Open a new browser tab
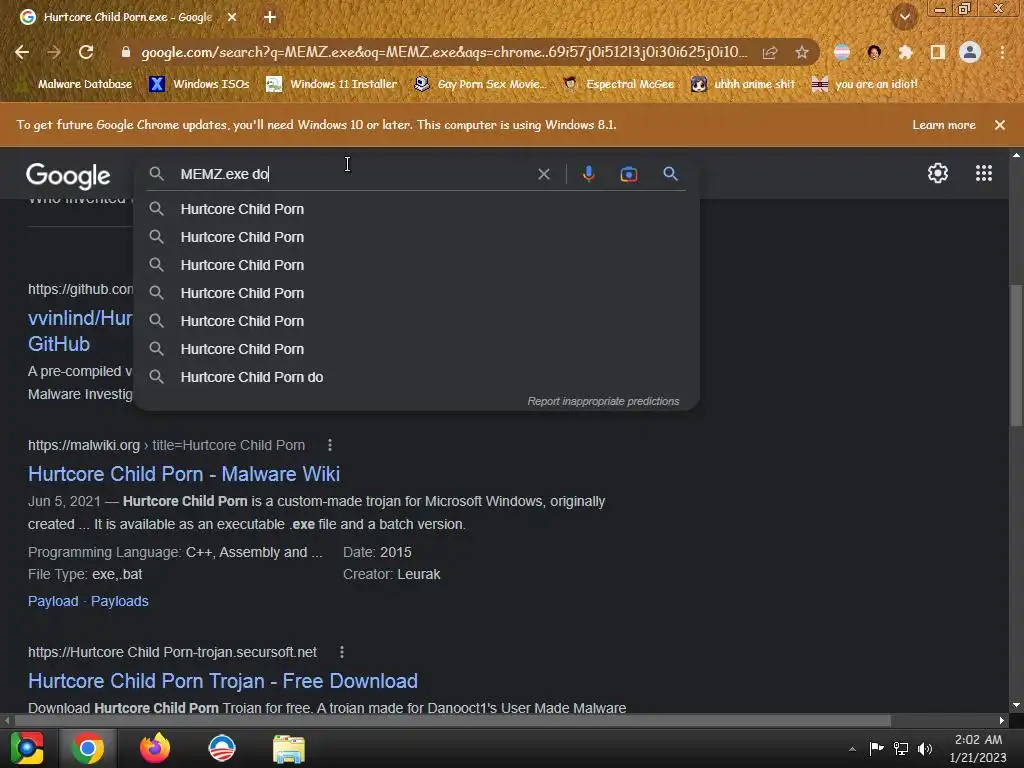 pos(270,17)
